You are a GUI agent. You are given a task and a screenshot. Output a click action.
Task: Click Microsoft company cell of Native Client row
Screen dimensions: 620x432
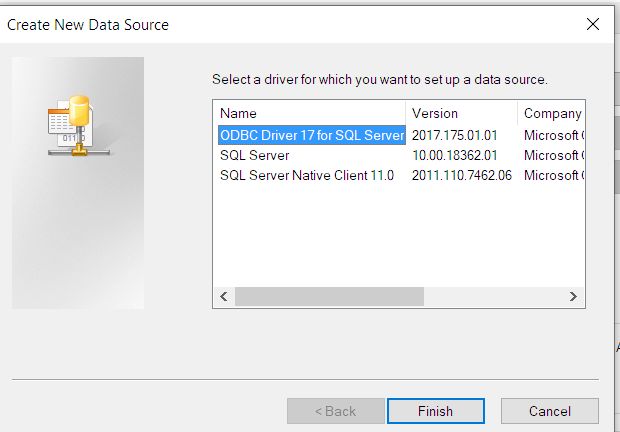(554, 175)
